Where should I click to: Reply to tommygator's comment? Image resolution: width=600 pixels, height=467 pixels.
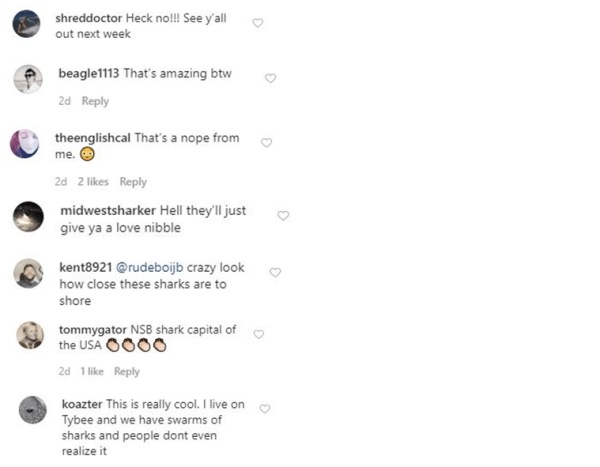(126, 372)
